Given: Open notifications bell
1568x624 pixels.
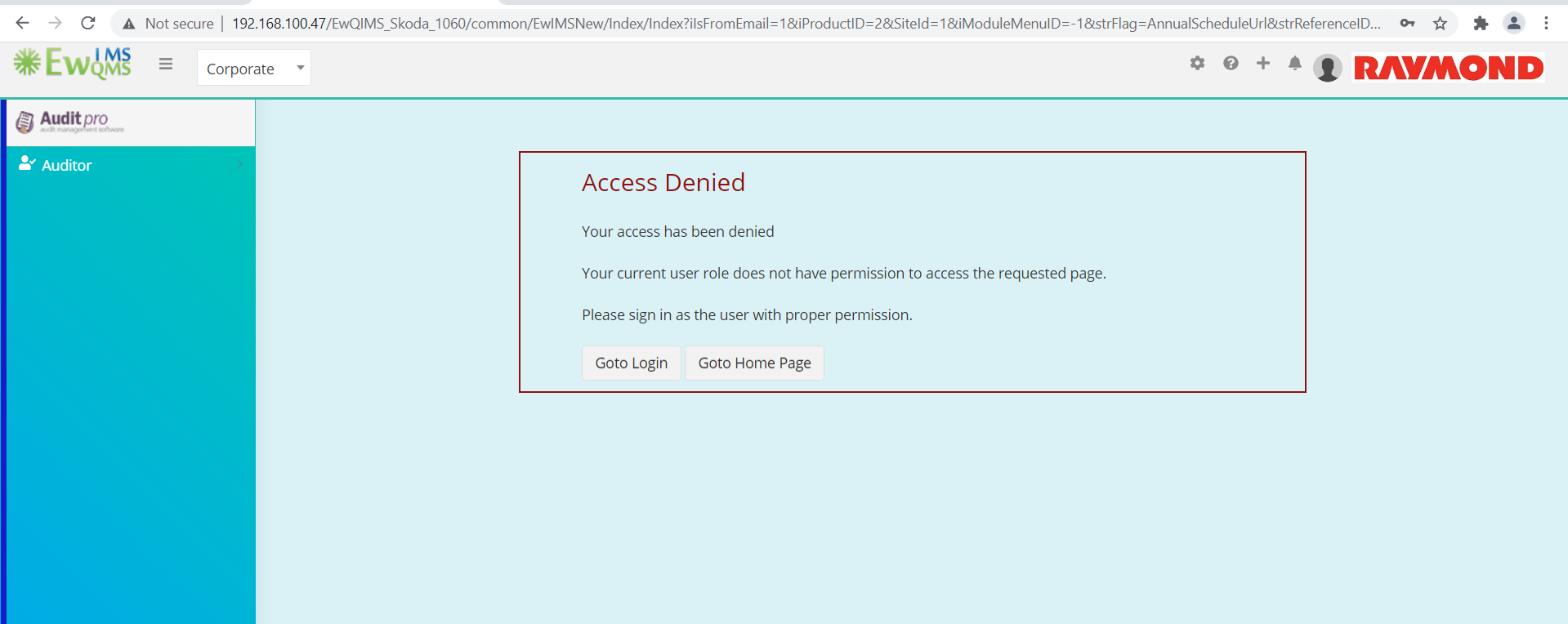Looking at the screenshot, I should coord(1295,63).
